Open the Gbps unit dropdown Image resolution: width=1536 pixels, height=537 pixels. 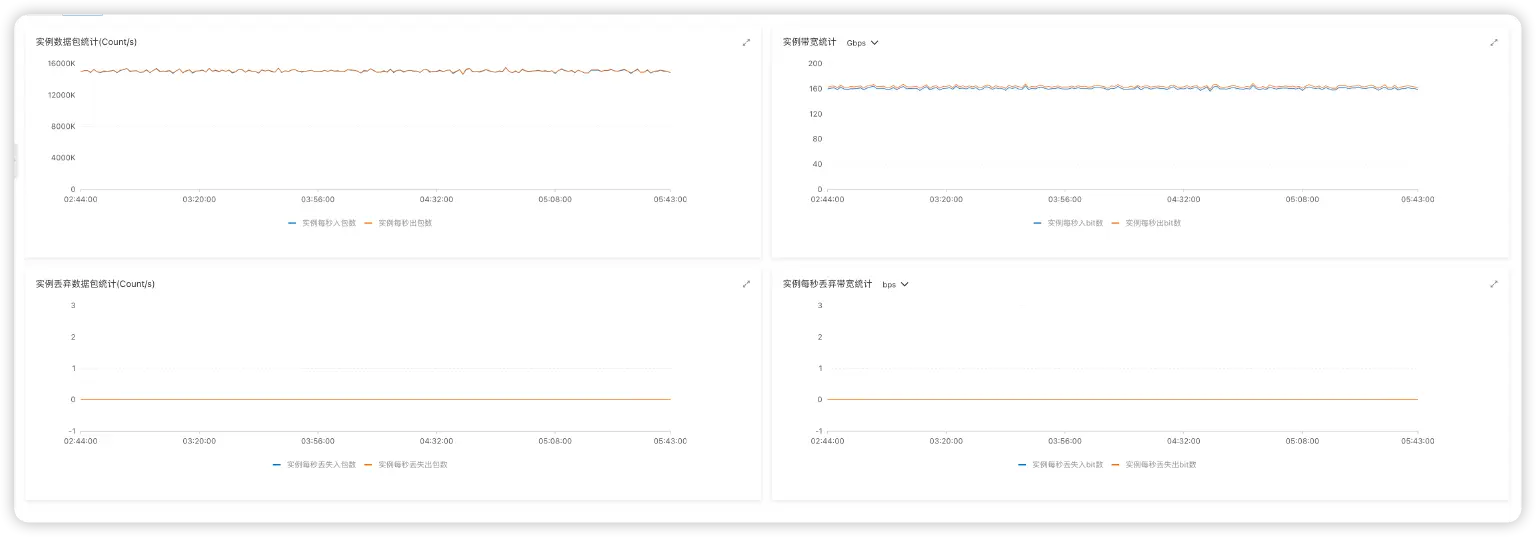click(862, 43)
